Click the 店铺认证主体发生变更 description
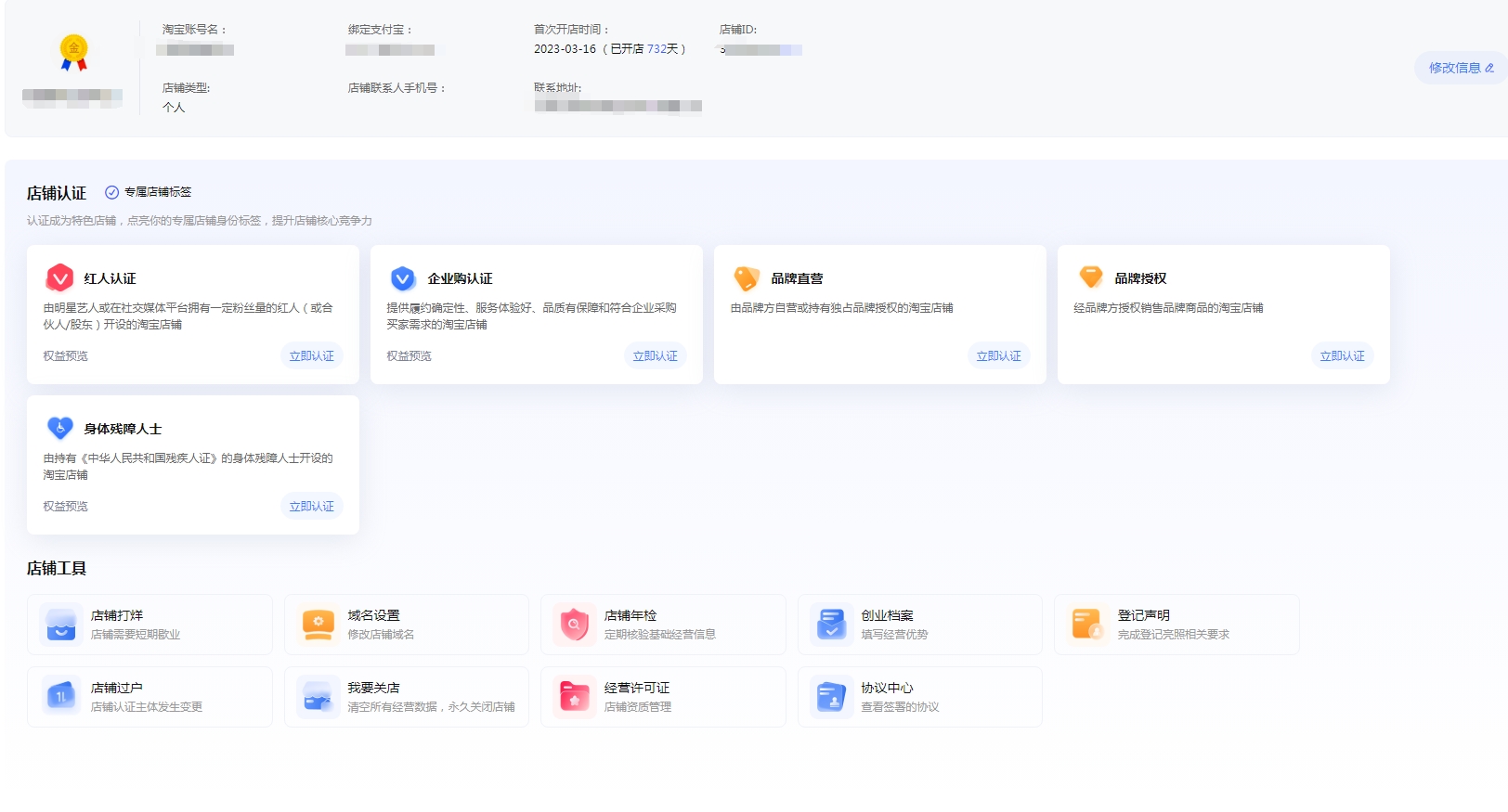This screenshot has height=812, width=1508. pyautogui.click(x=147, y=707)
